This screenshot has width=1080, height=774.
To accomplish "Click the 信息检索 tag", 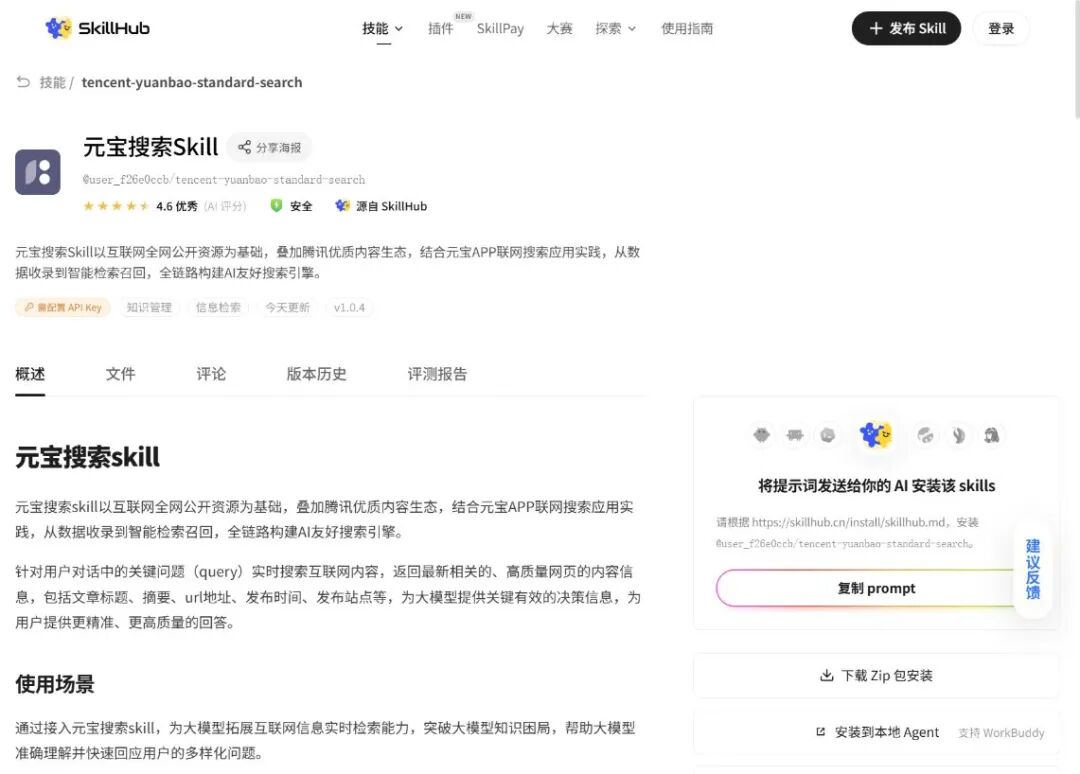I will [x=218, y=307].
